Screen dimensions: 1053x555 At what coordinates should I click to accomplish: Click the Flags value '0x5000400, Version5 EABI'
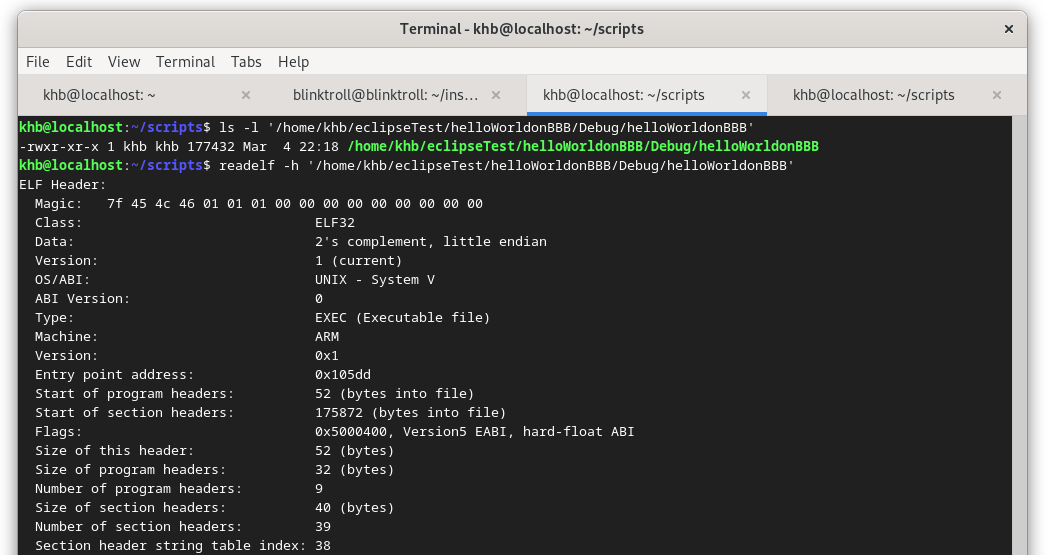[413, 431]
